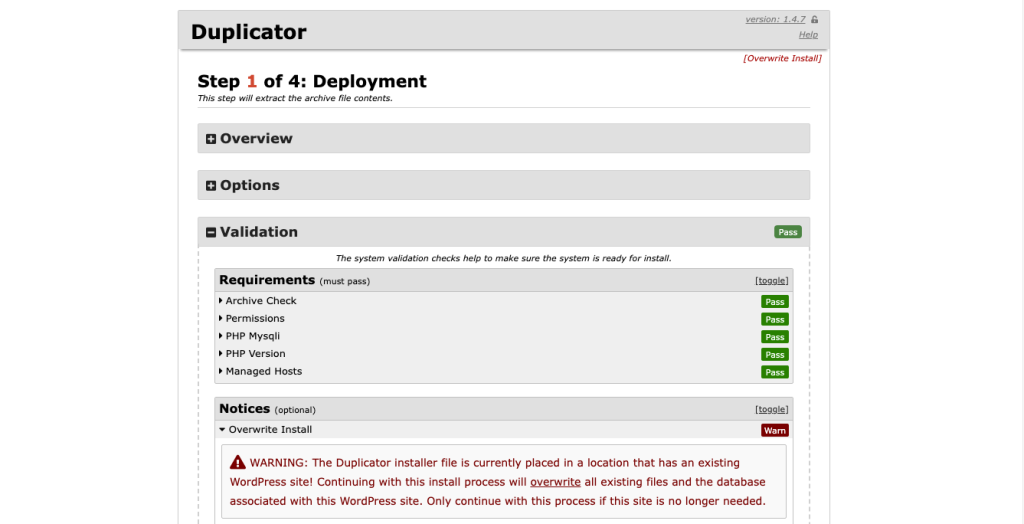The image size is (1024, 524).
Task: Click the PHP Mysqli label
Action: (253, 336)
